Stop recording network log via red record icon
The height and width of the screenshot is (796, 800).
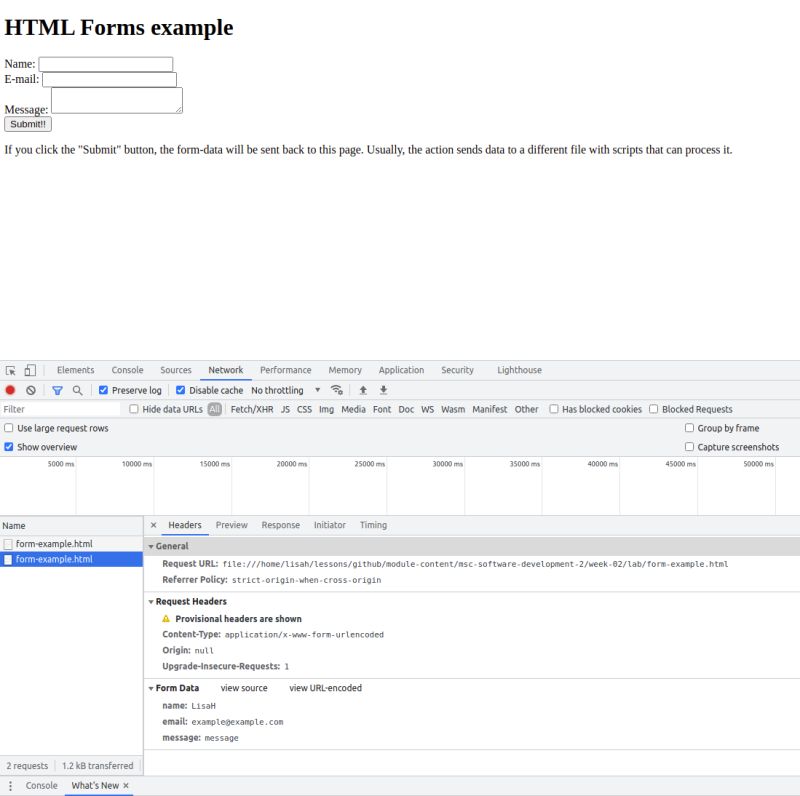click(10, 390)
